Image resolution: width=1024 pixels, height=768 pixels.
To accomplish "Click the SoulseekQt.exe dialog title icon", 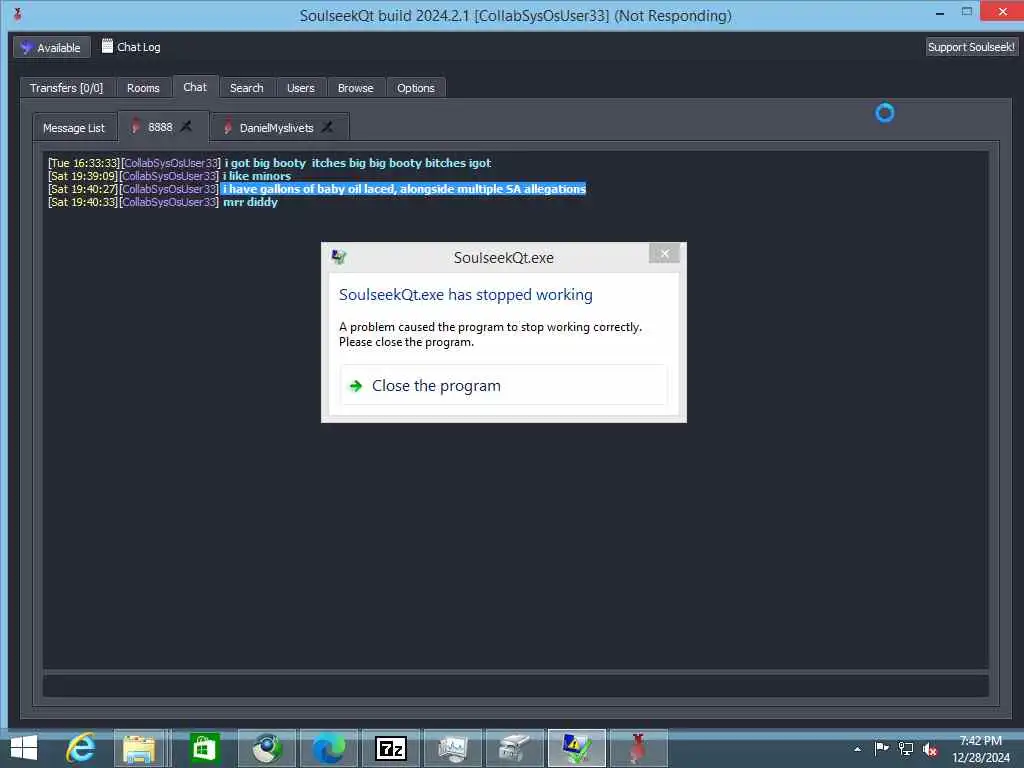I will 339,257.
